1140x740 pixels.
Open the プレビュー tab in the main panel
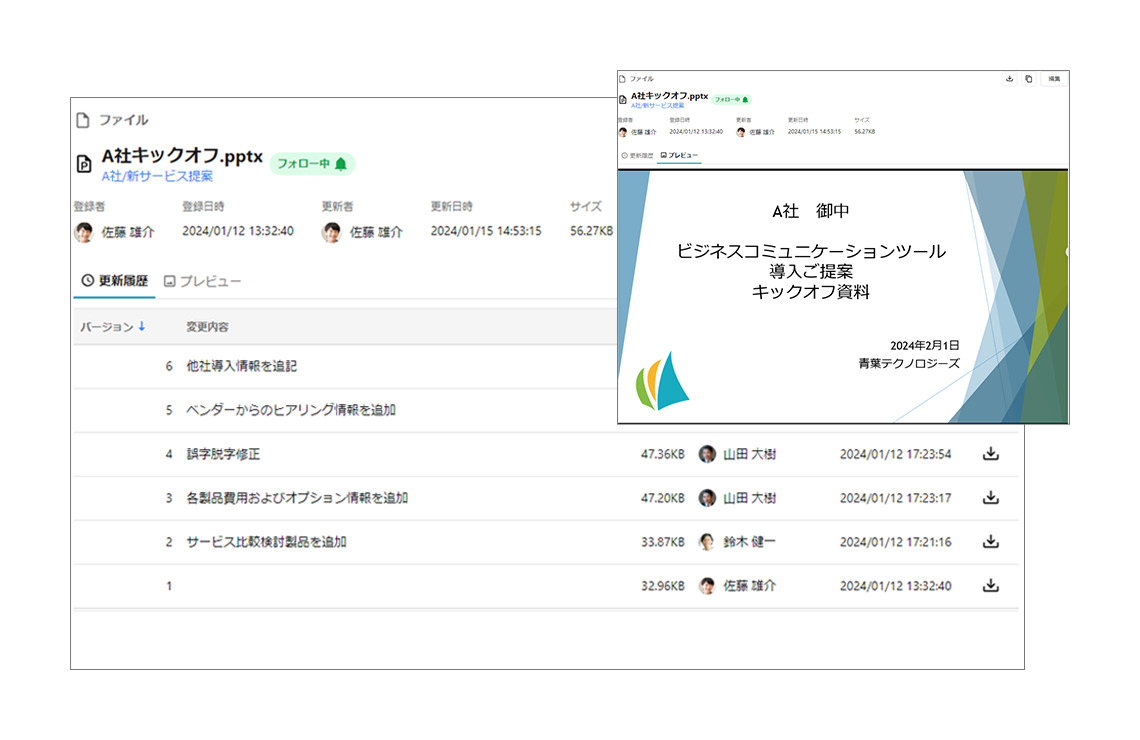pyautogui.click(x=202, y=281)
